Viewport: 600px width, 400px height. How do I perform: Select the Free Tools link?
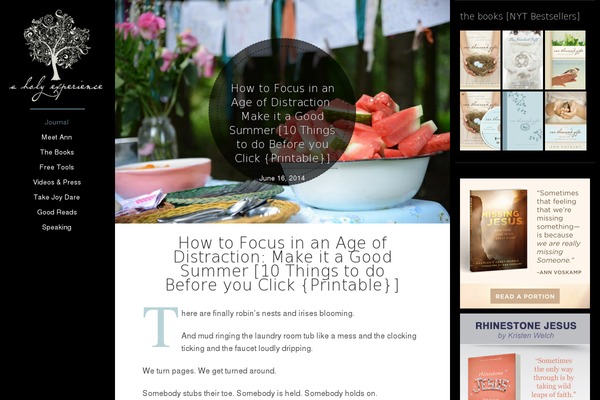click(x=57, y=167)
